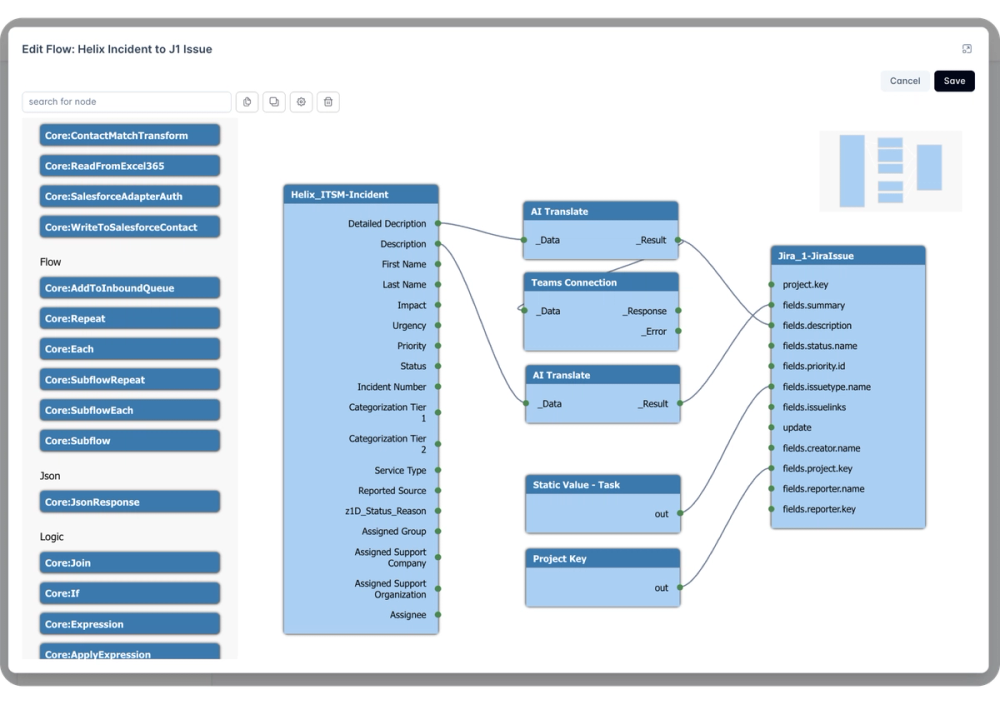Screen dimensions: 1000x705
Task: Click the duplicate node icon
Action: (274, 101)
